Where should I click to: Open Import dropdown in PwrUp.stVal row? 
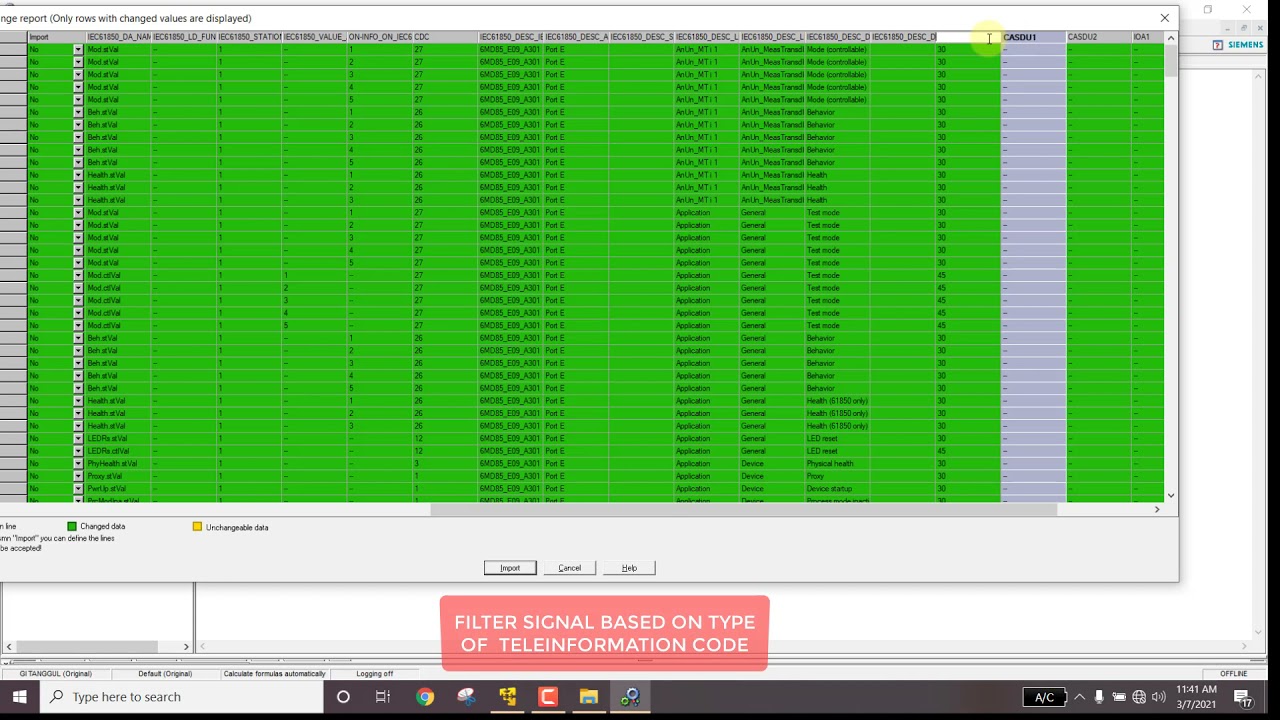(x=78, y=489)
